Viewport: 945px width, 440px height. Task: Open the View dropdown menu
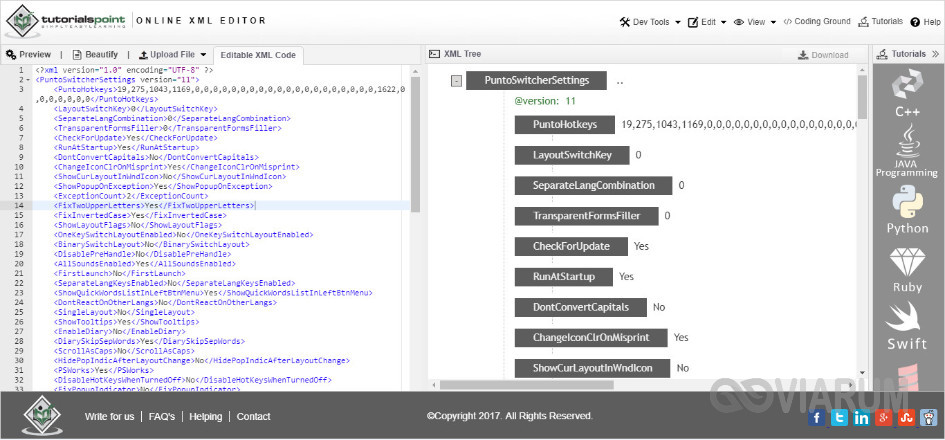755,22
